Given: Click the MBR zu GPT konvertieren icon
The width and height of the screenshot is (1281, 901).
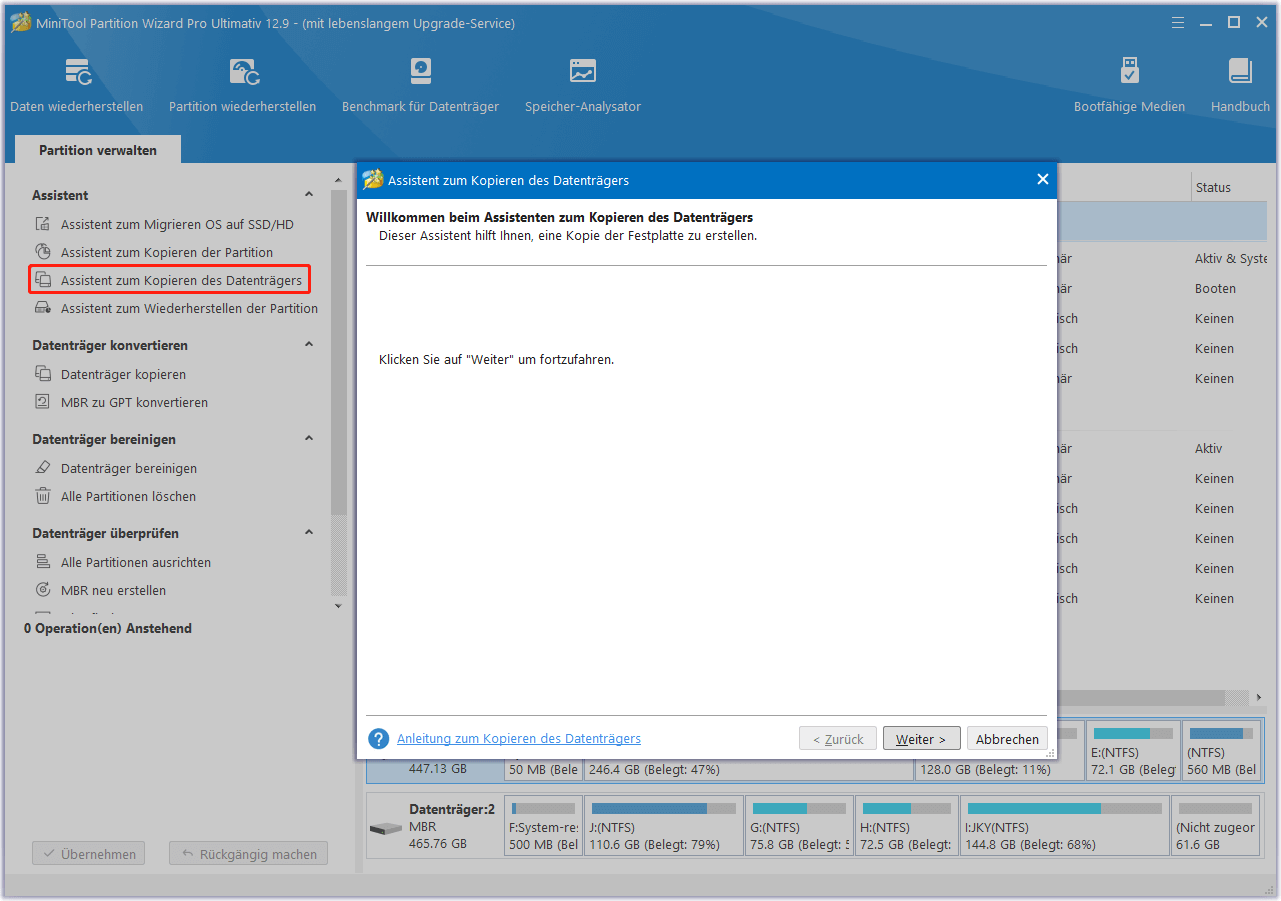Looking at the screenshot, I should click(42, 402).
